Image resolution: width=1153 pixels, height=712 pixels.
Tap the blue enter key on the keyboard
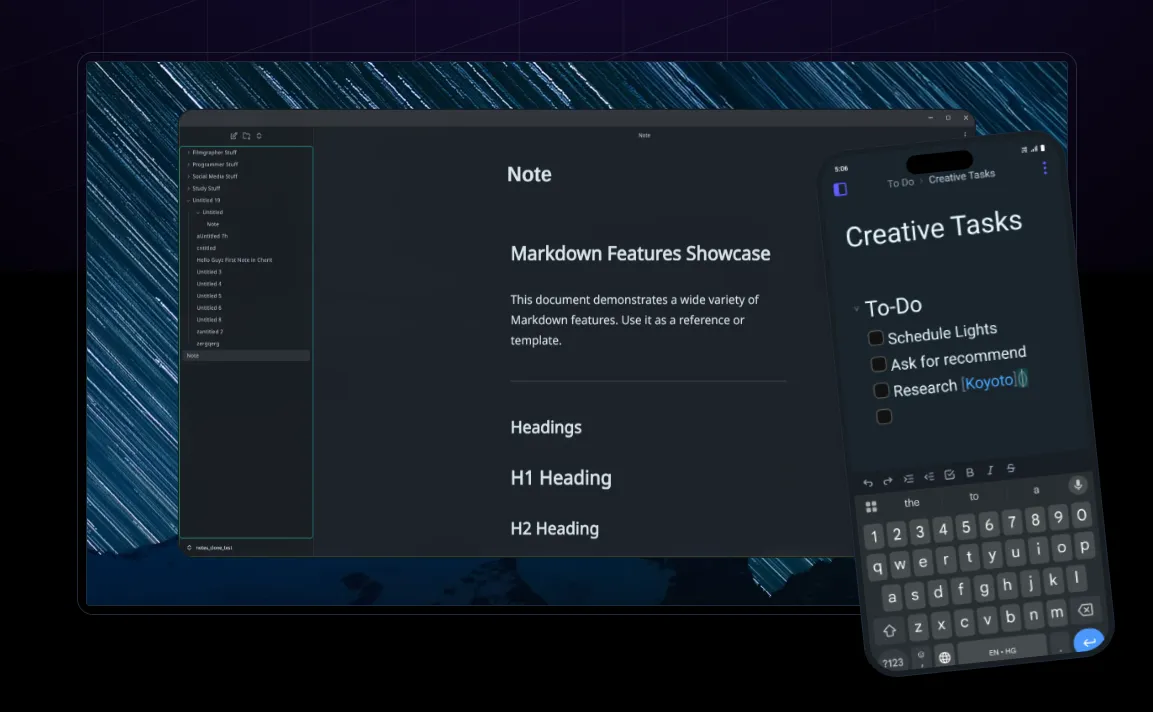point(1088,641)
